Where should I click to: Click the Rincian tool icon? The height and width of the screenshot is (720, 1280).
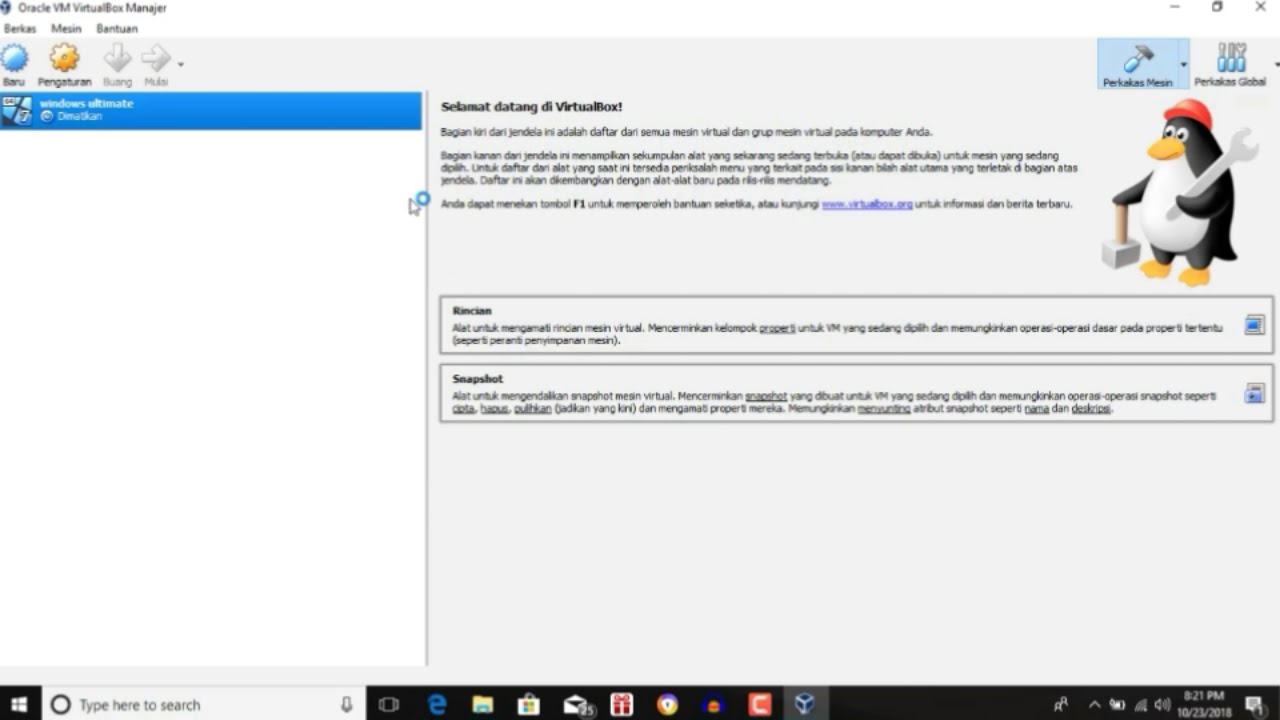1254,324
